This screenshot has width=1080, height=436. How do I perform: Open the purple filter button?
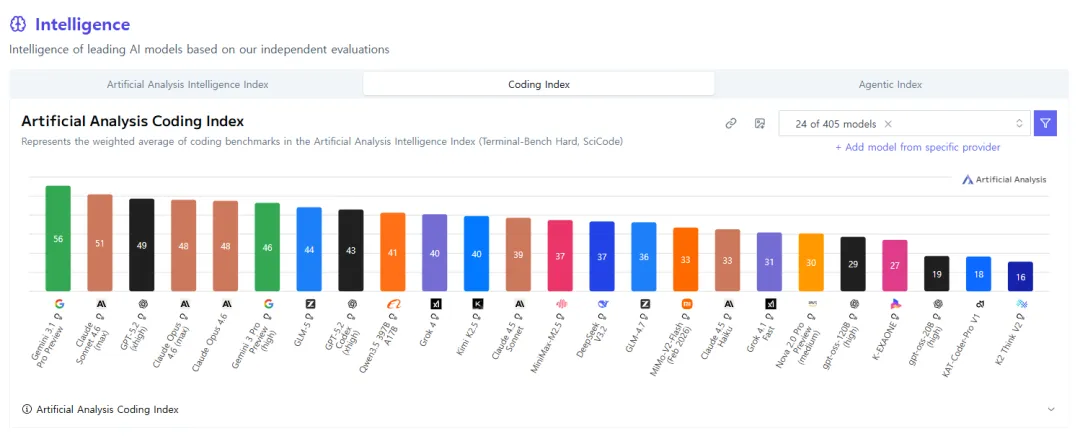[x=1045, y=123]
